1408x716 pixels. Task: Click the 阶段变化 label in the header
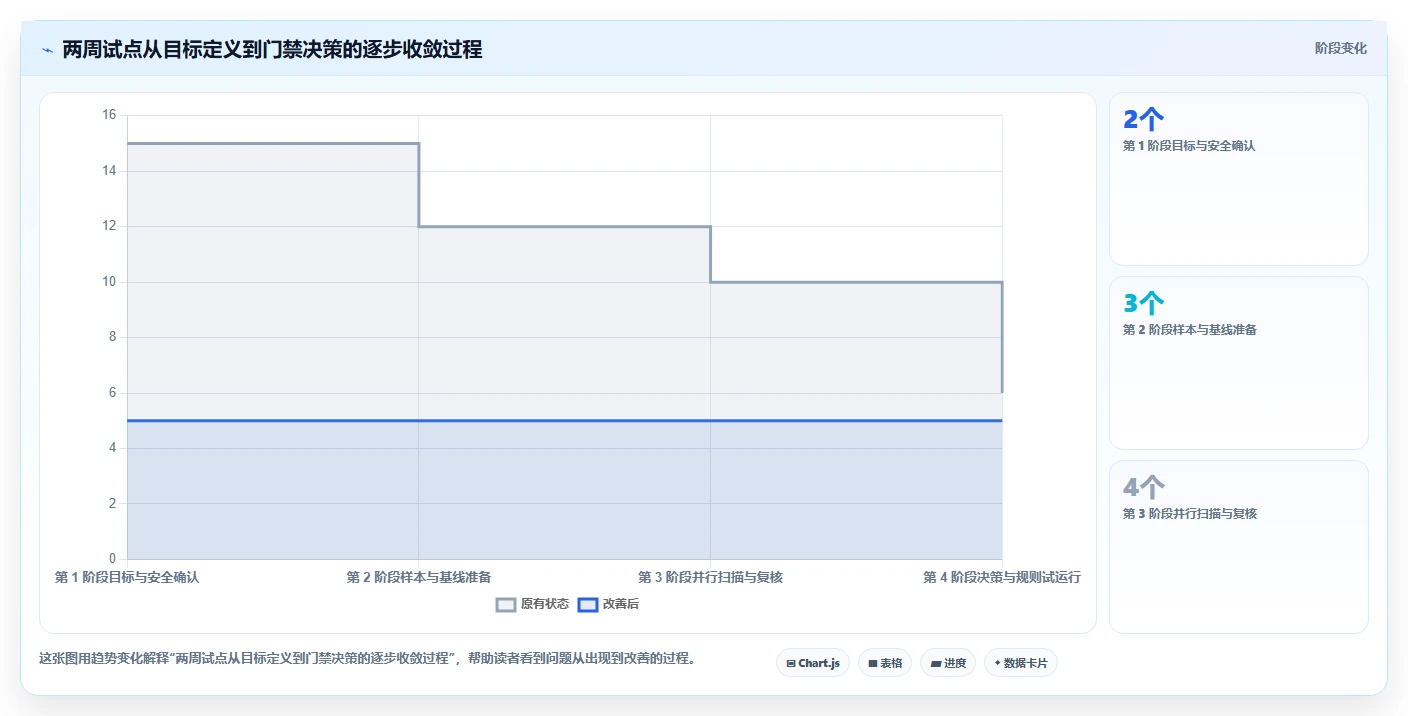(x=1341, y=48)
